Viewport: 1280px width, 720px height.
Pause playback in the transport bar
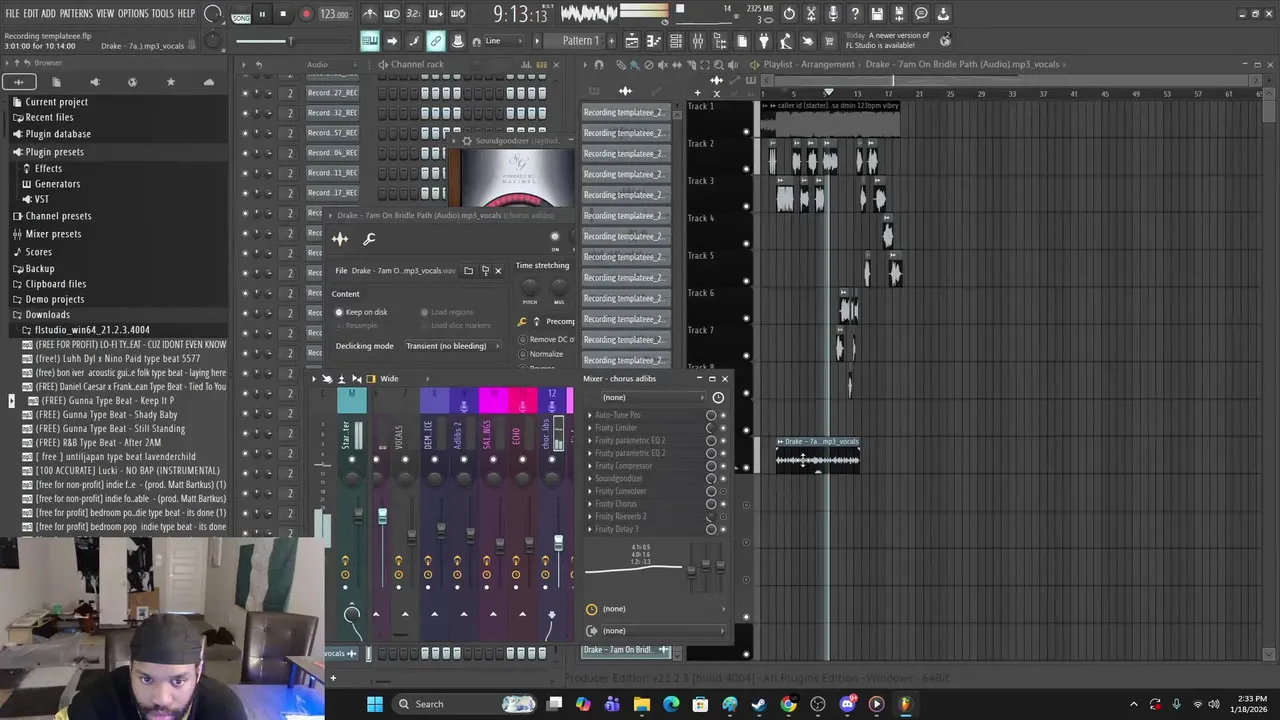[262, 14]
